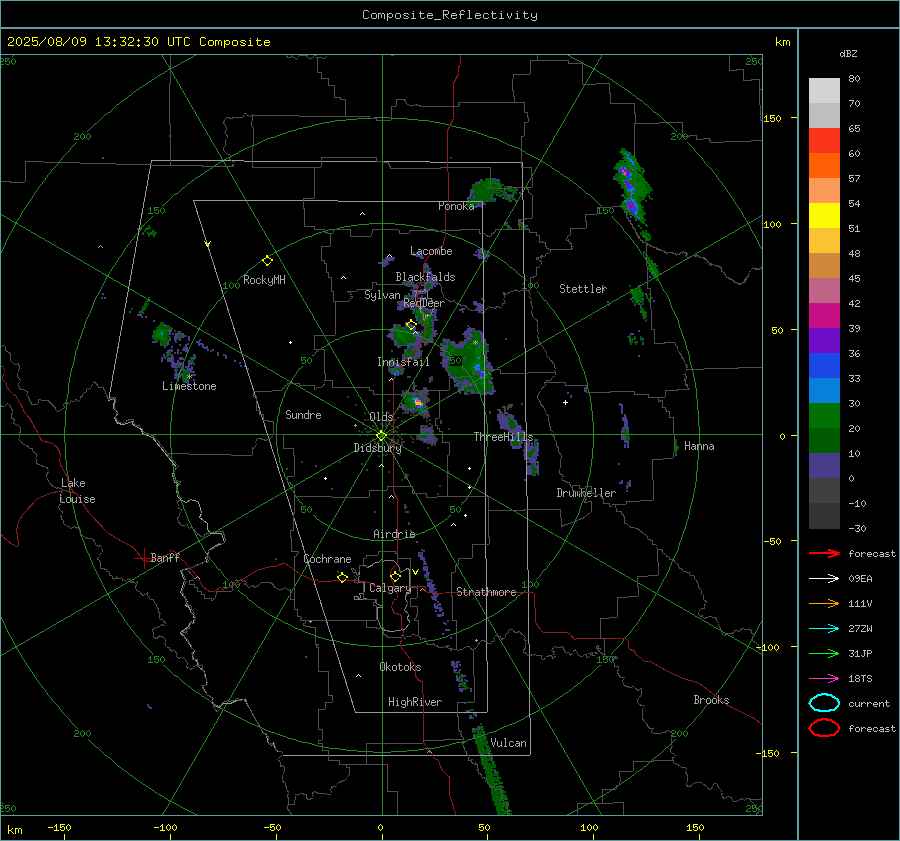Select the Vulcan label
The image size is (900, 841).
tap(508, 743)
